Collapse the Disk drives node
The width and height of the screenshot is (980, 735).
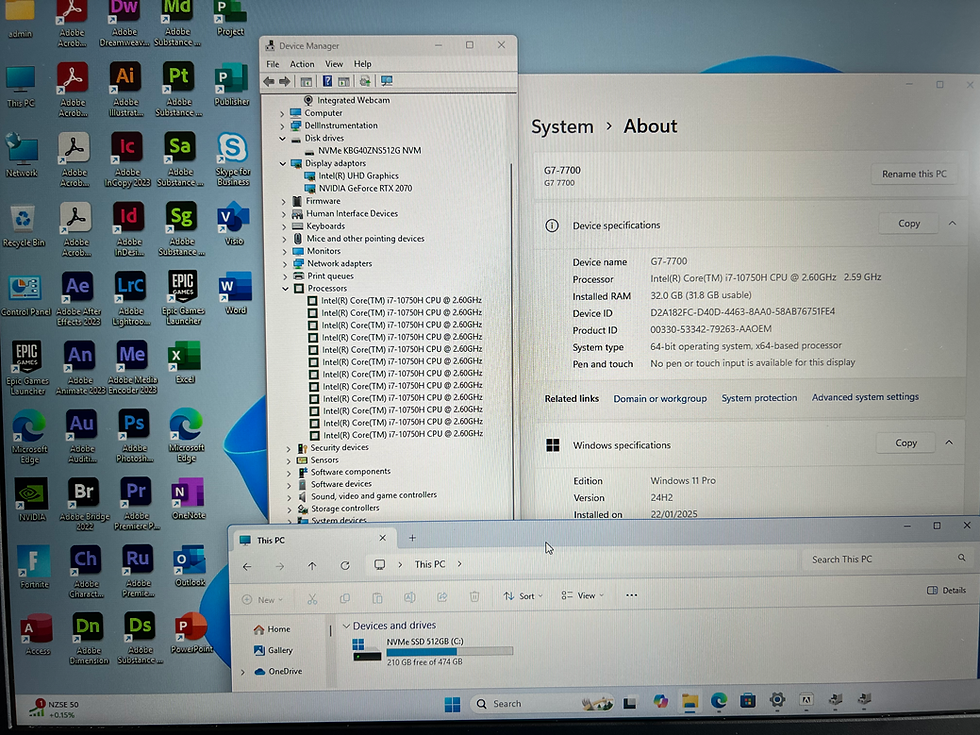click(282, 138)
